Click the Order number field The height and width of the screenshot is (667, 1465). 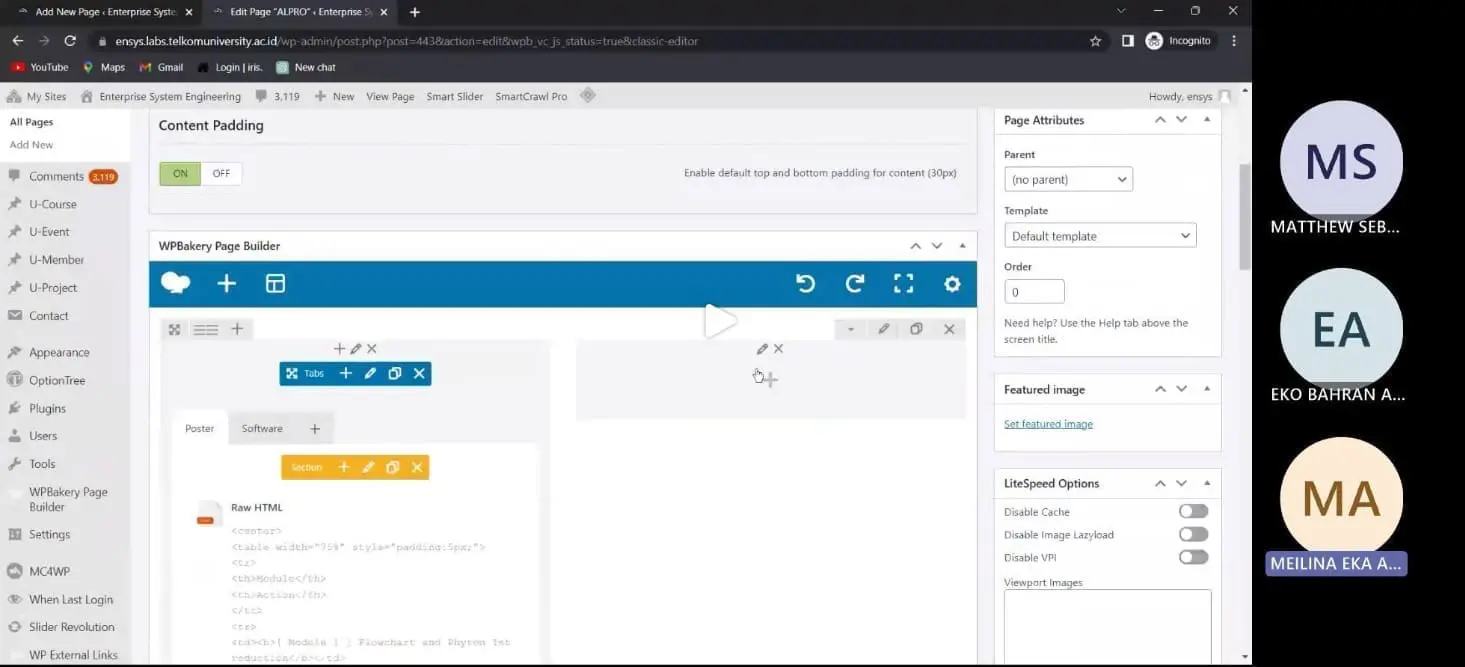point(1034,292)
